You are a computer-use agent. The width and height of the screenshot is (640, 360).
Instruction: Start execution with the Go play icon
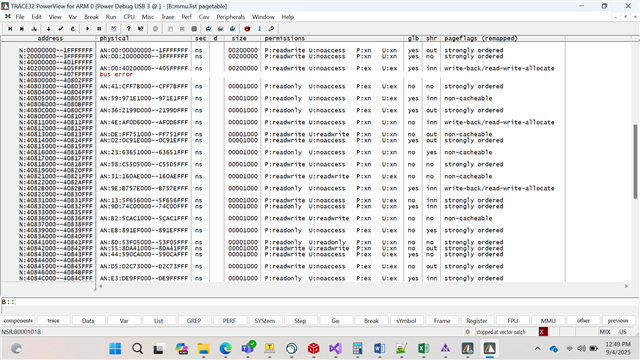click(x=87, y=29)
